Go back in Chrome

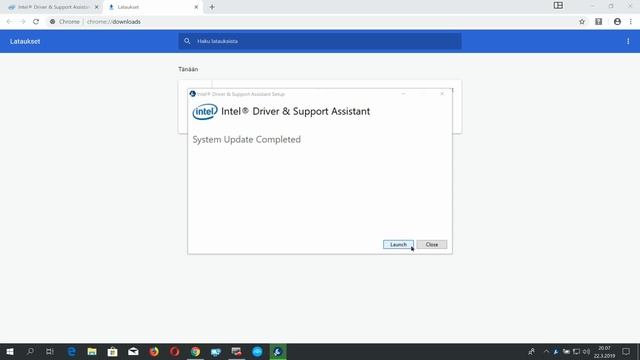(9, 22)
